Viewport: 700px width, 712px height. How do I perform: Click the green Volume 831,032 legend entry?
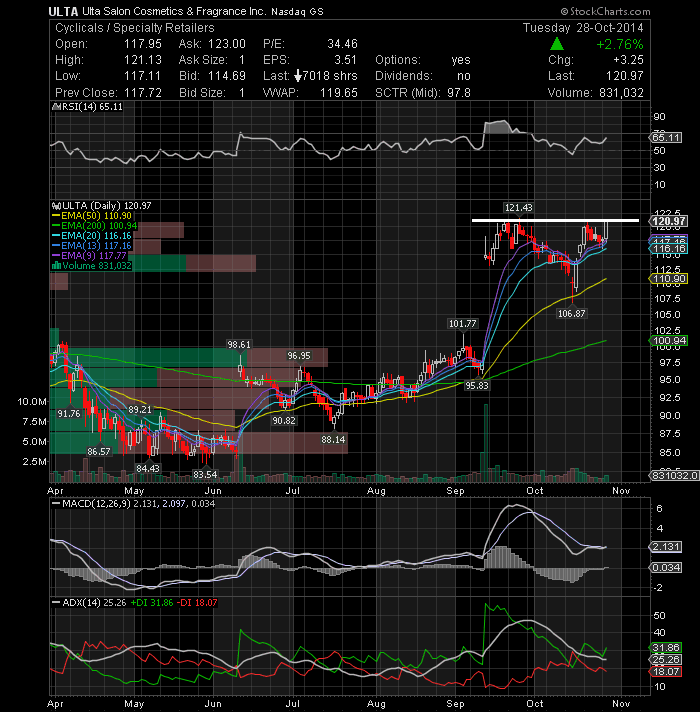[x=92, y=266]
